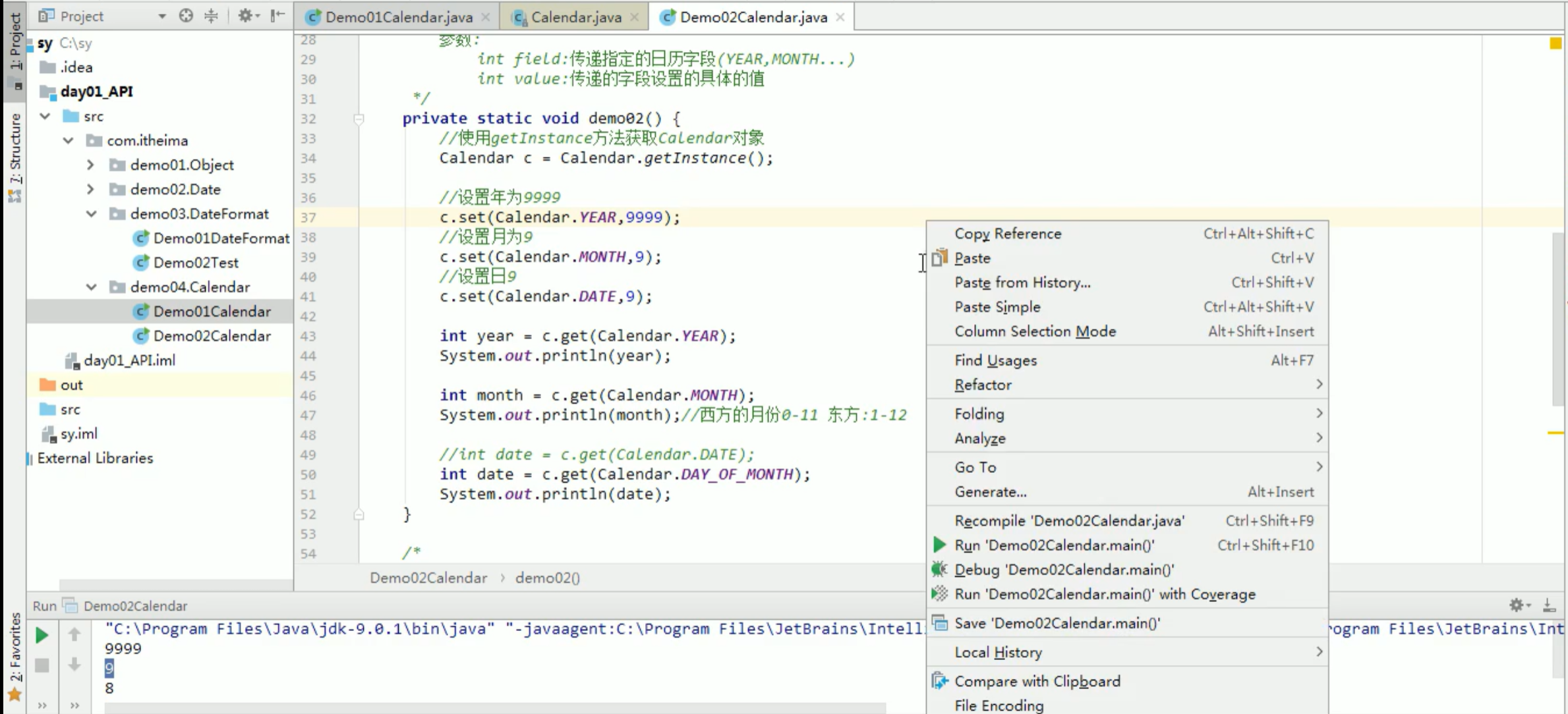Open the Project panel settings gear
The height and width of the screenshot is (714, 1568).
pos(245,15)
